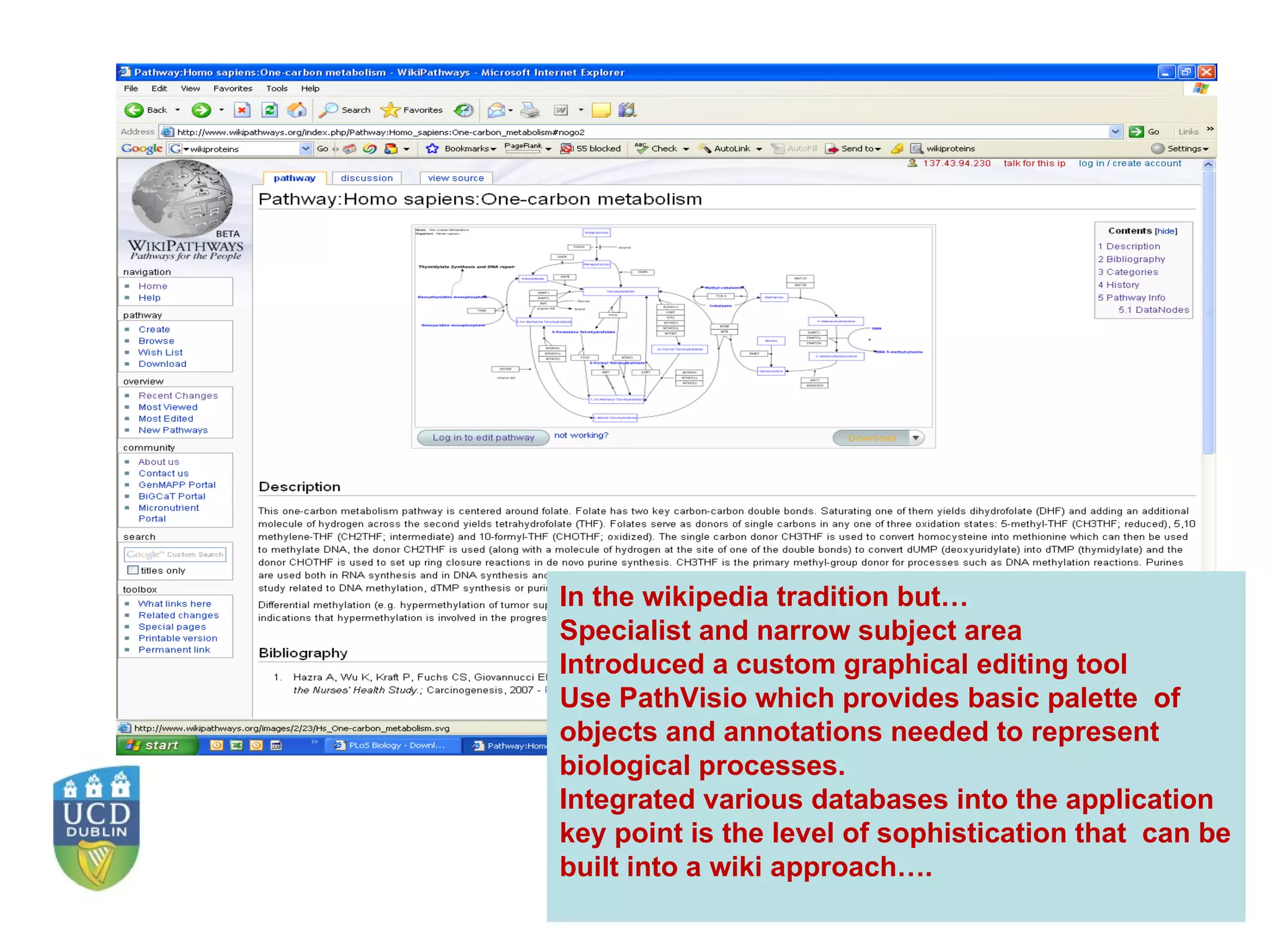The height and width of the screenshot is (952, 1270).
Task: Hide the Contents box
Action: coord(1166,231)
